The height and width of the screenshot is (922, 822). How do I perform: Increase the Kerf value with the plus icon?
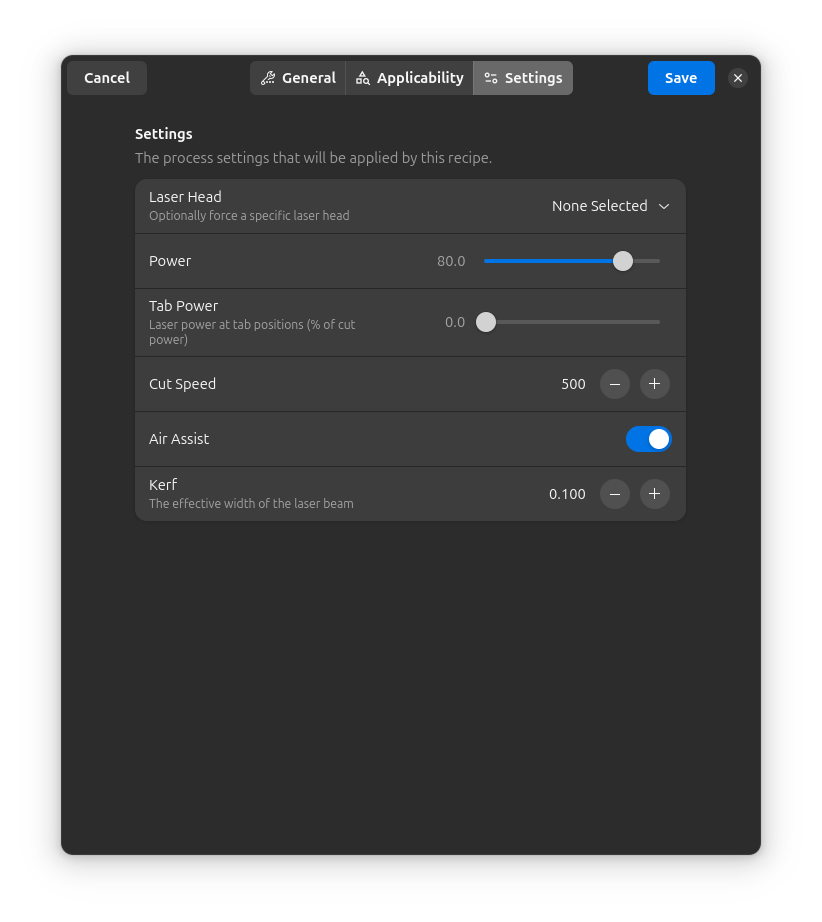coord(654,493)
